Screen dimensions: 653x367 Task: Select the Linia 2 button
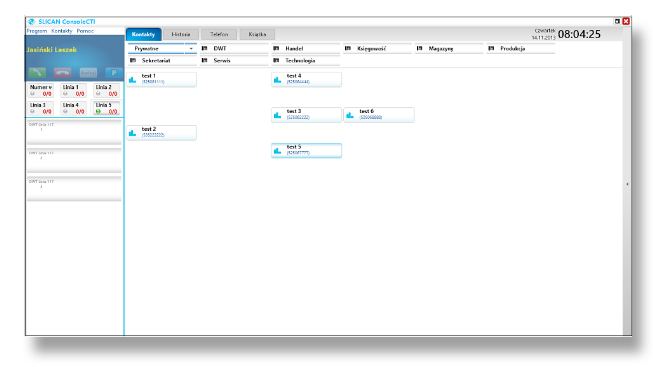tap(107, 90)
